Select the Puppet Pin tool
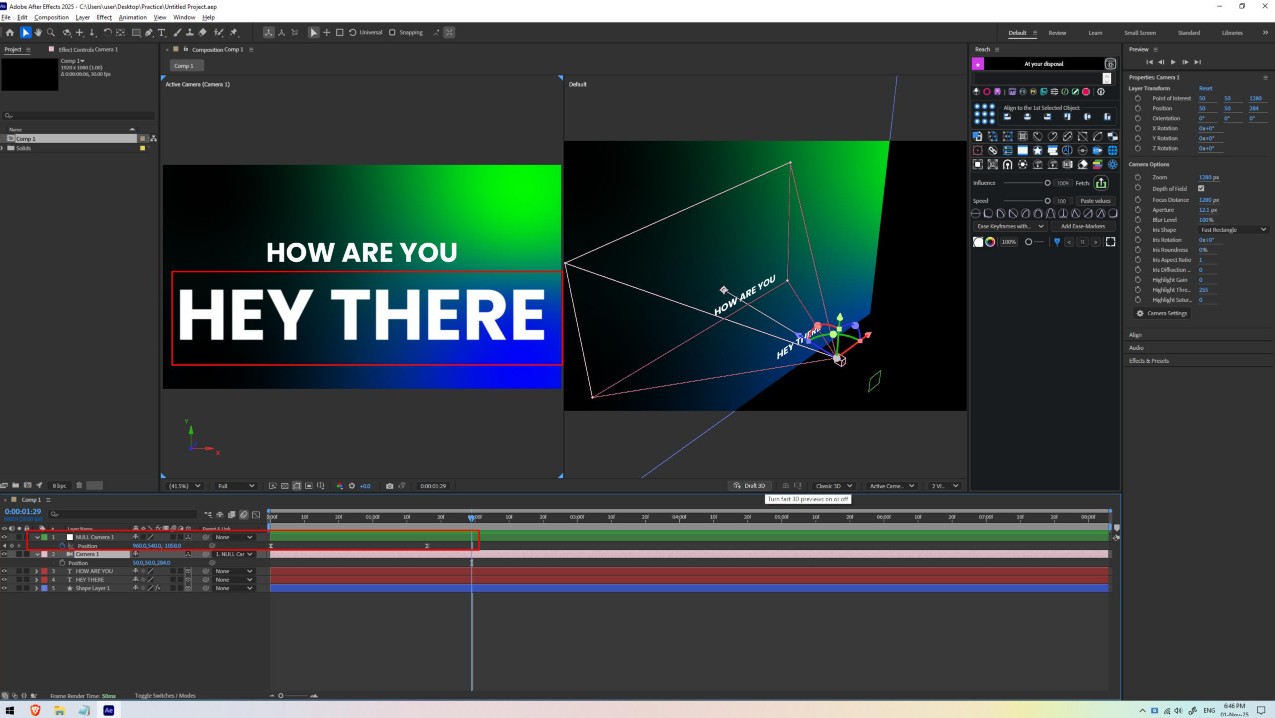The width and height of the screenshot is (1275, 718). 233,33
